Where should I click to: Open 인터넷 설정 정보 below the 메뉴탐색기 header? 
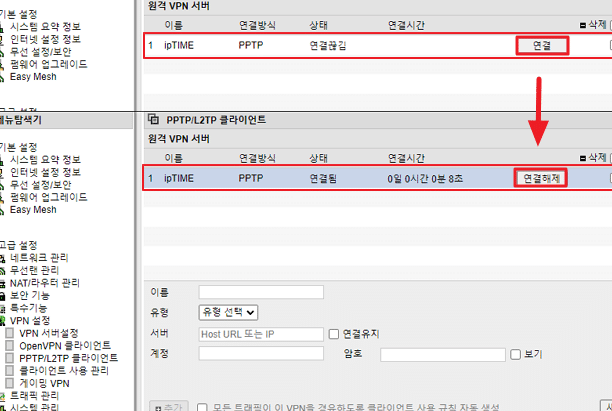point(45,172)
